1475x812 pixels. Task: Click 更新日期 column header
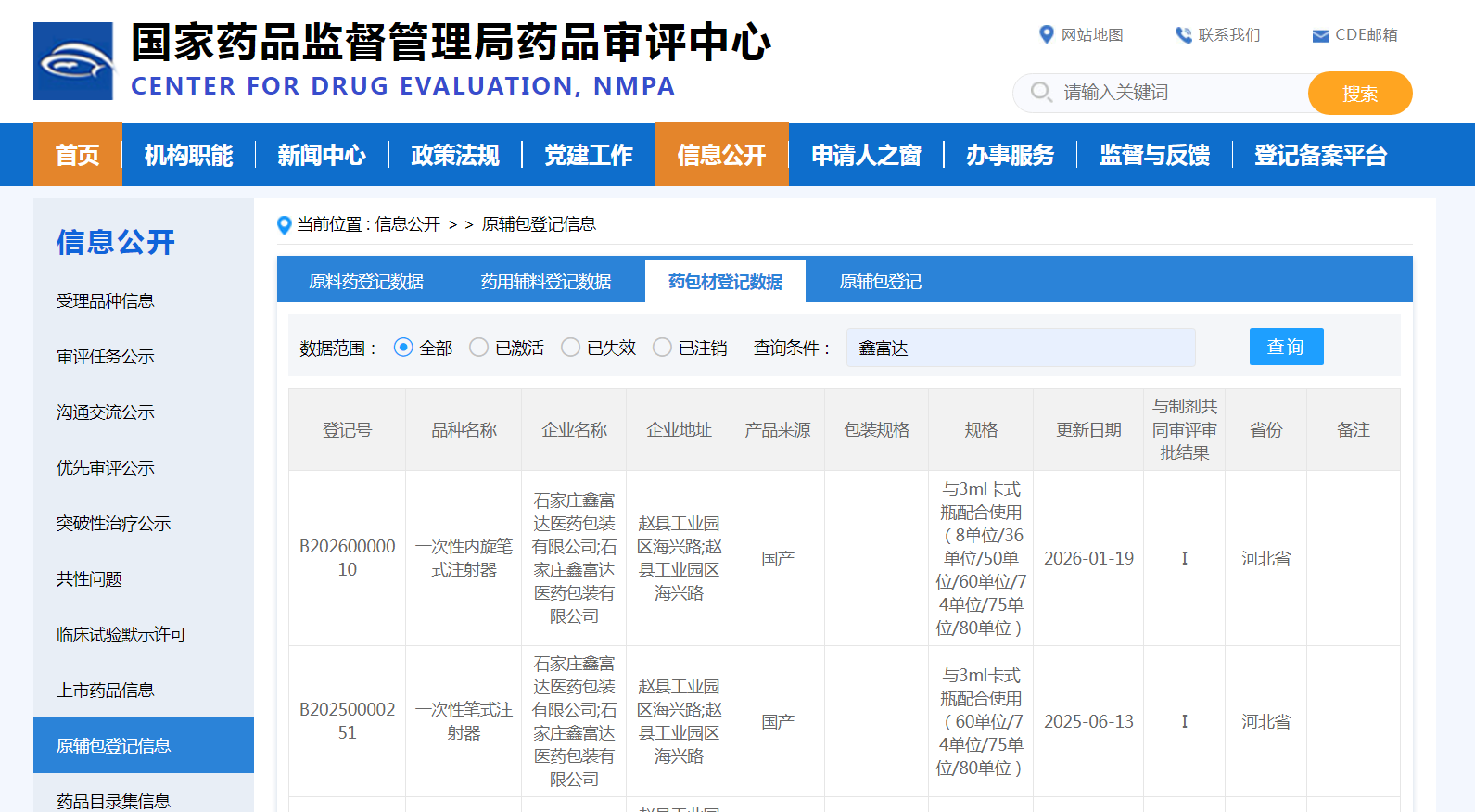coord(1088,429)
